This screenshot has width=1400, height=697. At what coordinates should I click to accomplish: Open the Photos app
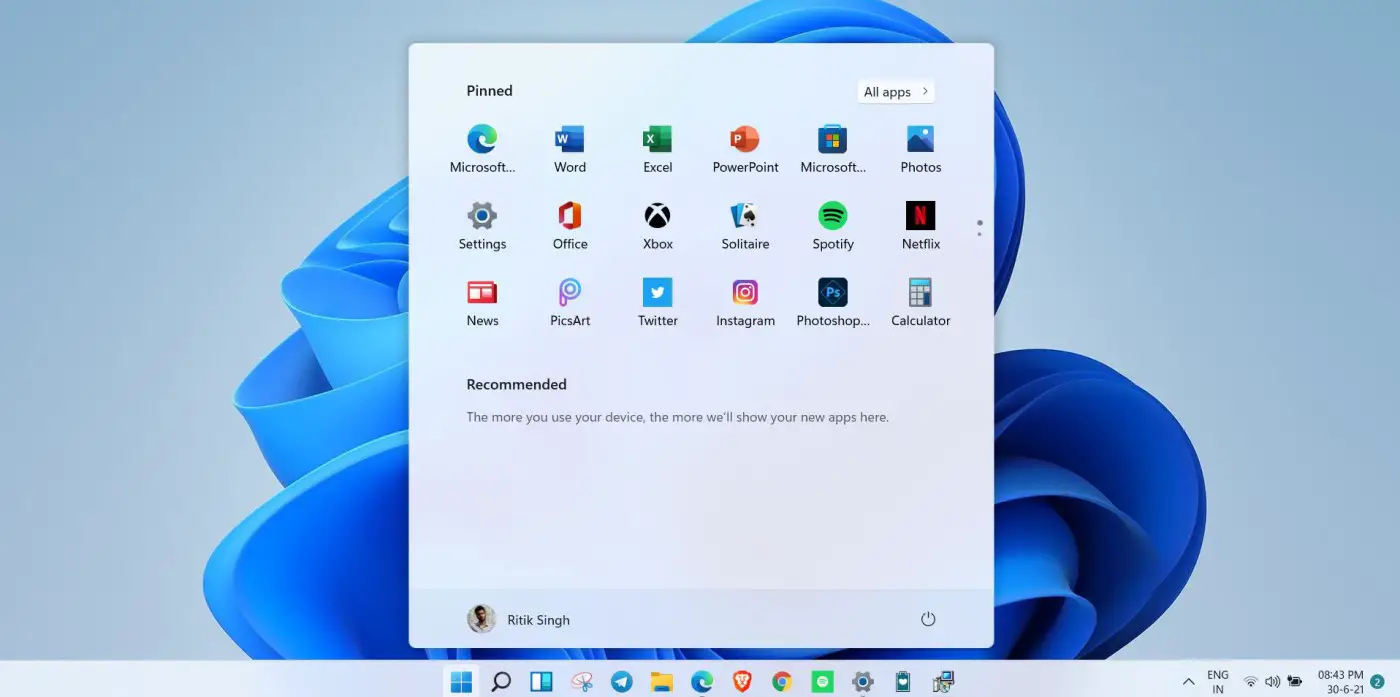coord(921,149)
